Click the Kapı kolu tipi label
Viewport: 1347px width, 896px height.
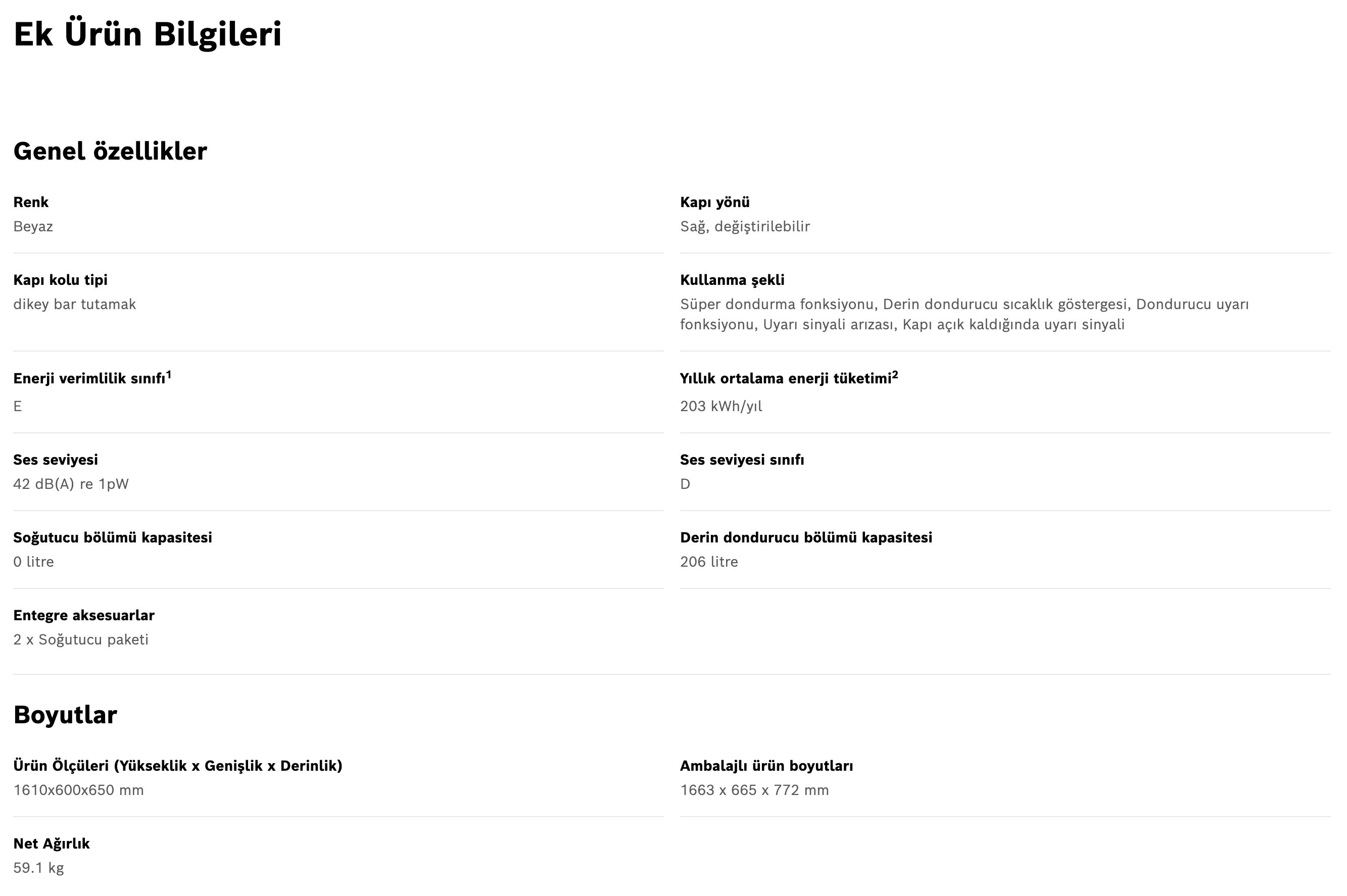60,280
